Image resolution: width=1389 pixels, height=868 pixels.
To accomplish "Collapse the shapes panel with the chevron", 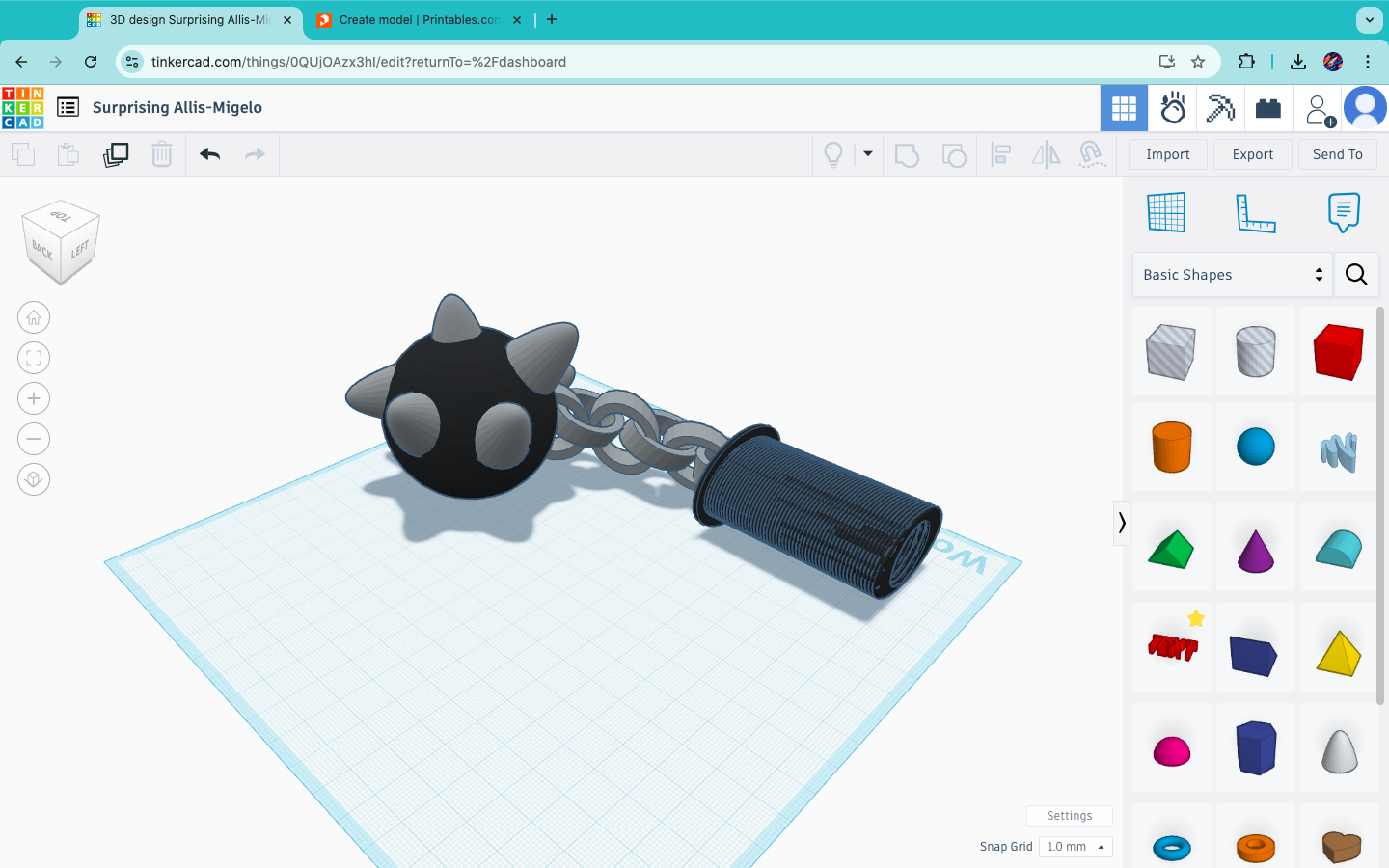I will click(x=1121, y=523).
